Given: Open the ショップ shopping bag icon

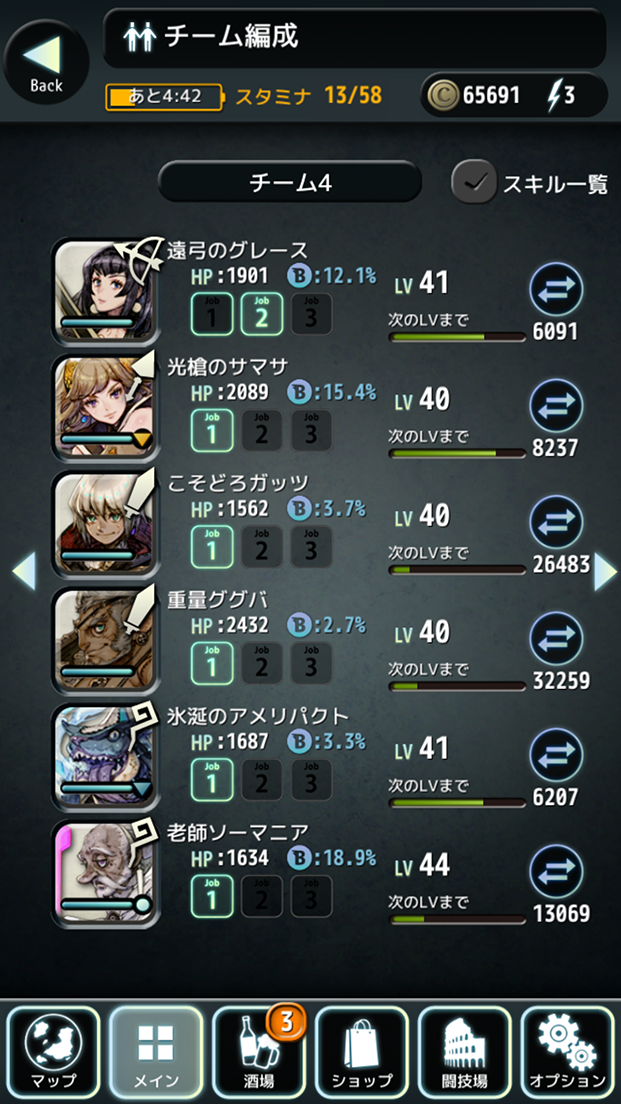Looking at the screenshot, I should [362, 1051].
